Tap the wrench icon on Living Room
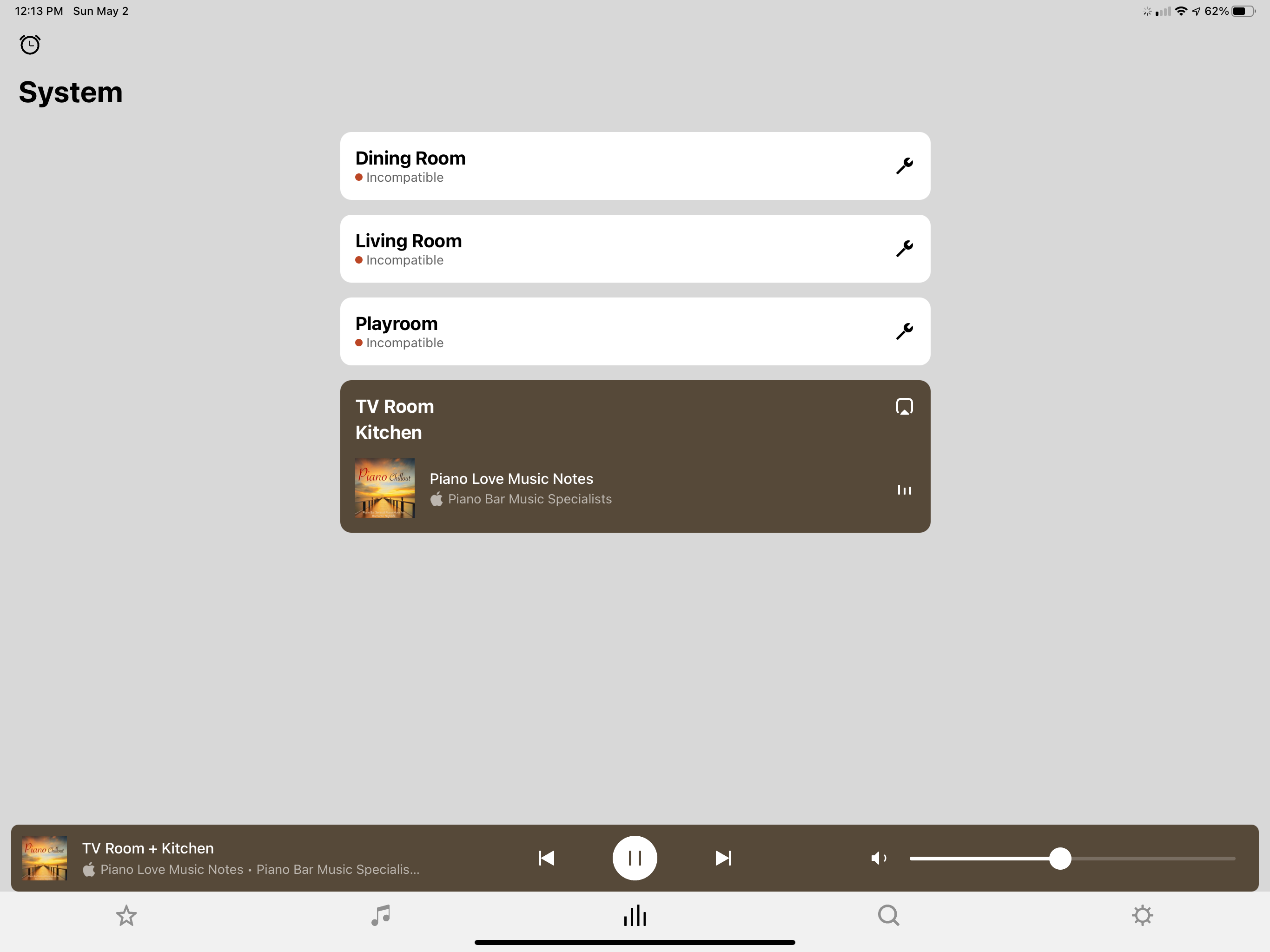The height and width of the screenshot is (952, 1270). [x=904, y=248]
